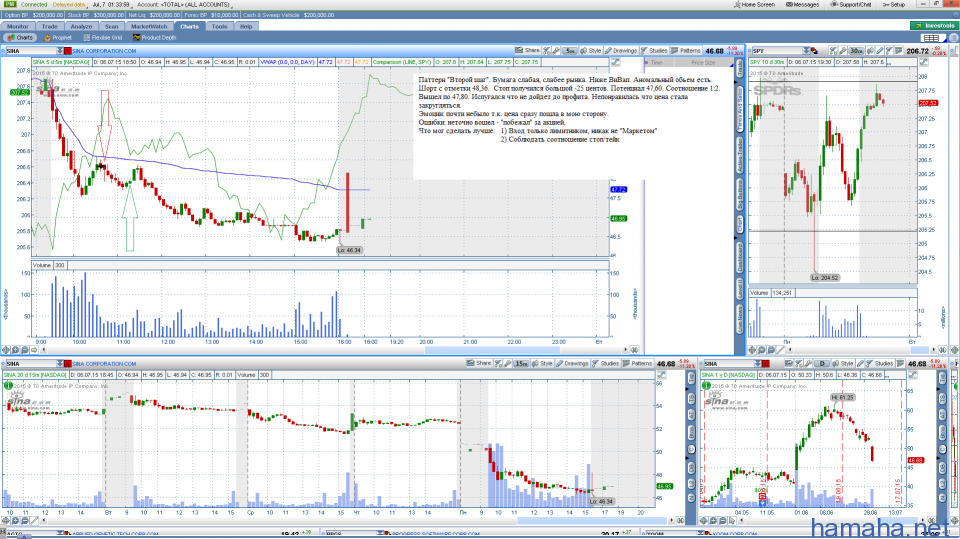Open the 15m timeframe selector on the lower SINA chart

click(x=521, y=363)
